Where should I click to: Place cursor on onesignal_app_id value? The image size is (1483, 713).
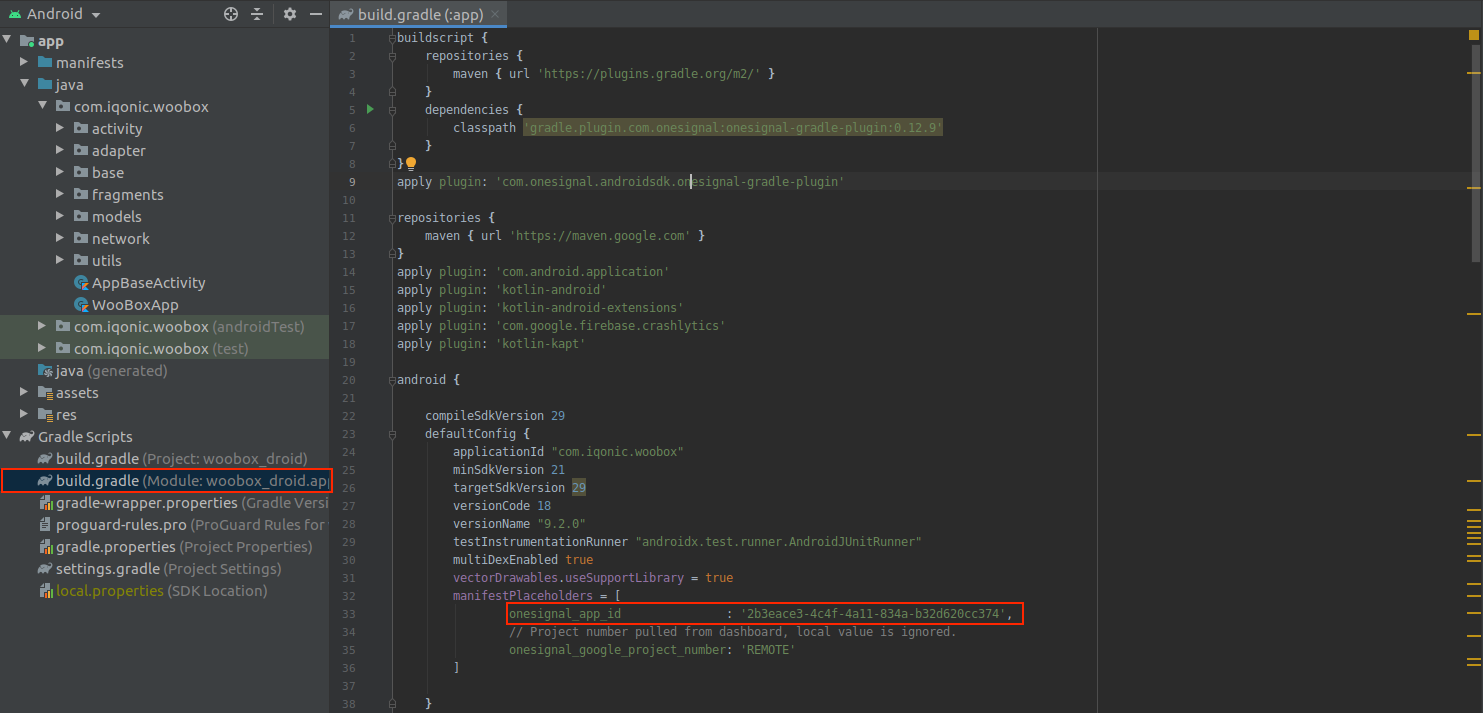[x=873, y=614]
